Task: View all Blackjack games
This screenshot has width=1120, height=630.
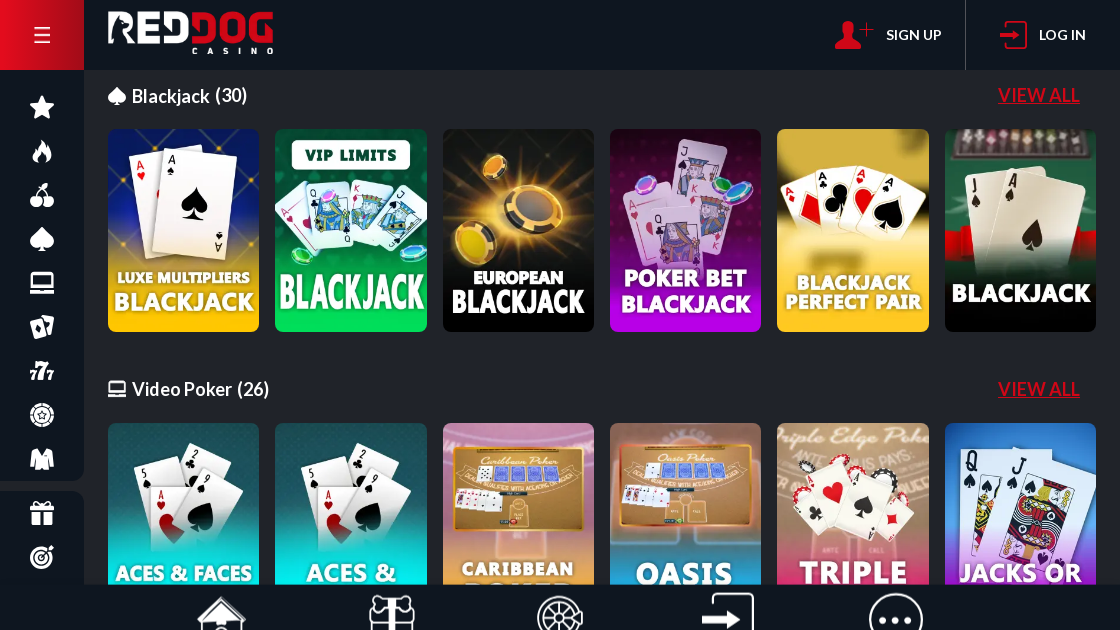Action: point(1039,95)
